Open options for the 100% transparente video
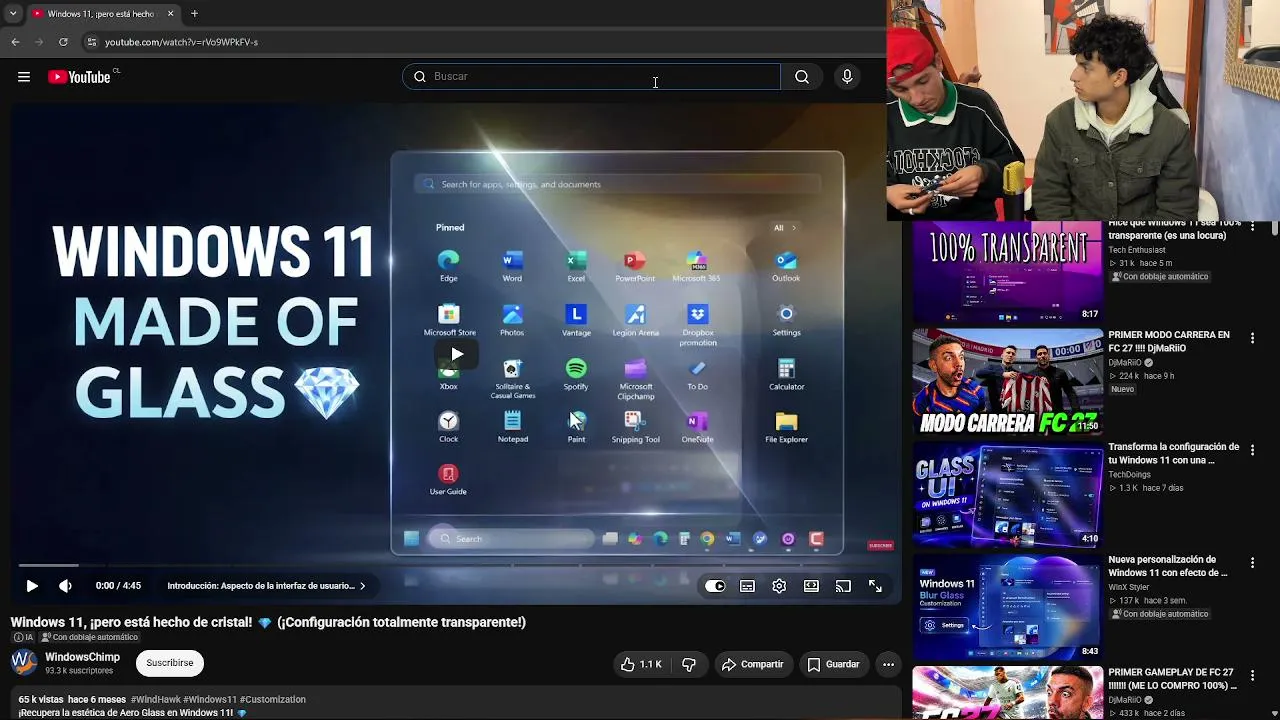This screenshot has height=720, width=1280. (1252, 227)
